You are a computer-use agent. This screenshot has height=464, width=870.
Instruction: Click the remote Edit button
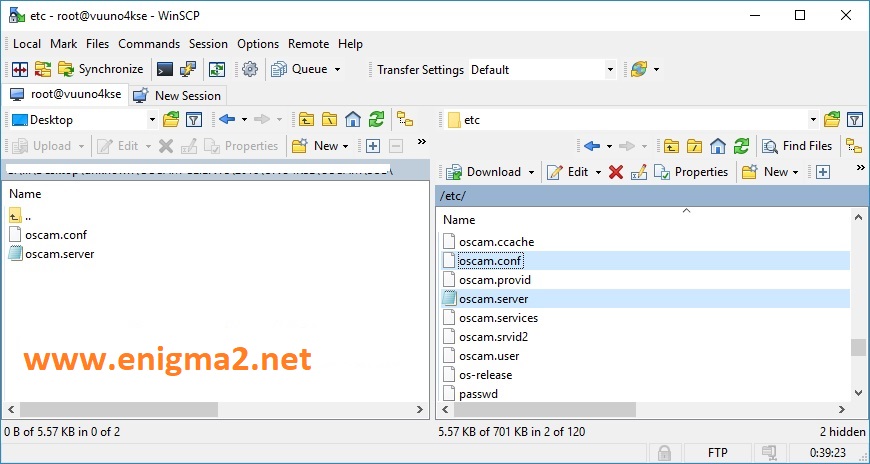point(568,172)
